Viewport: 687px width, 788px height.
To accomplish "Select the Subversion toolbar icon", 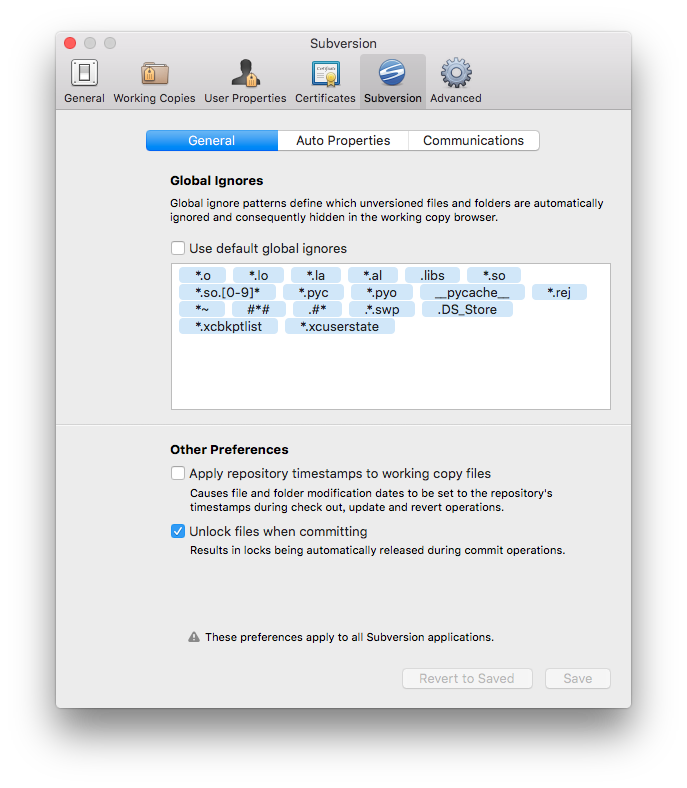I will click(392, 80).
